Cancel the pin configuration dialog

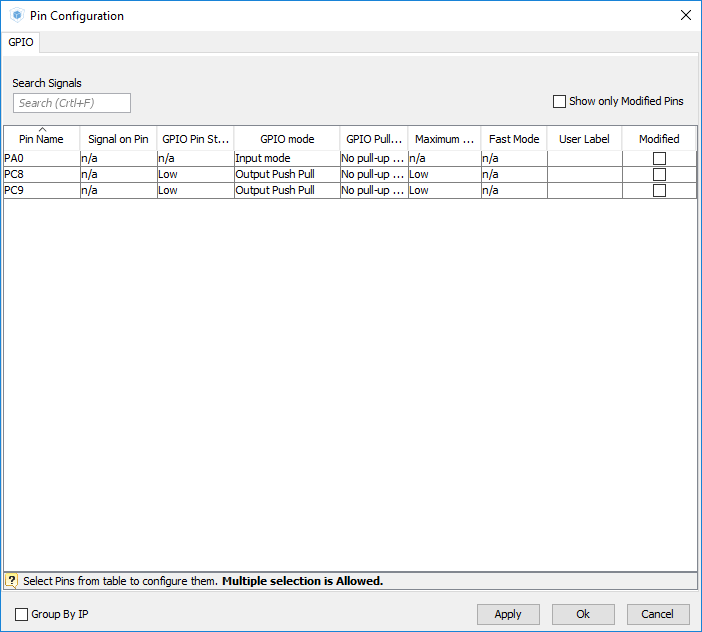point(657,614)
